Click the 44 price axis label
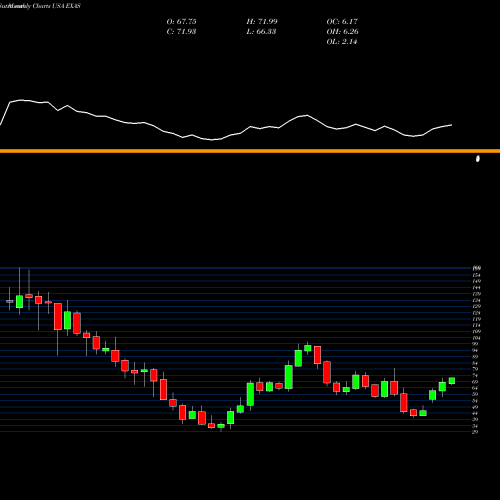 pyautogui.click(x=475, y=413)
